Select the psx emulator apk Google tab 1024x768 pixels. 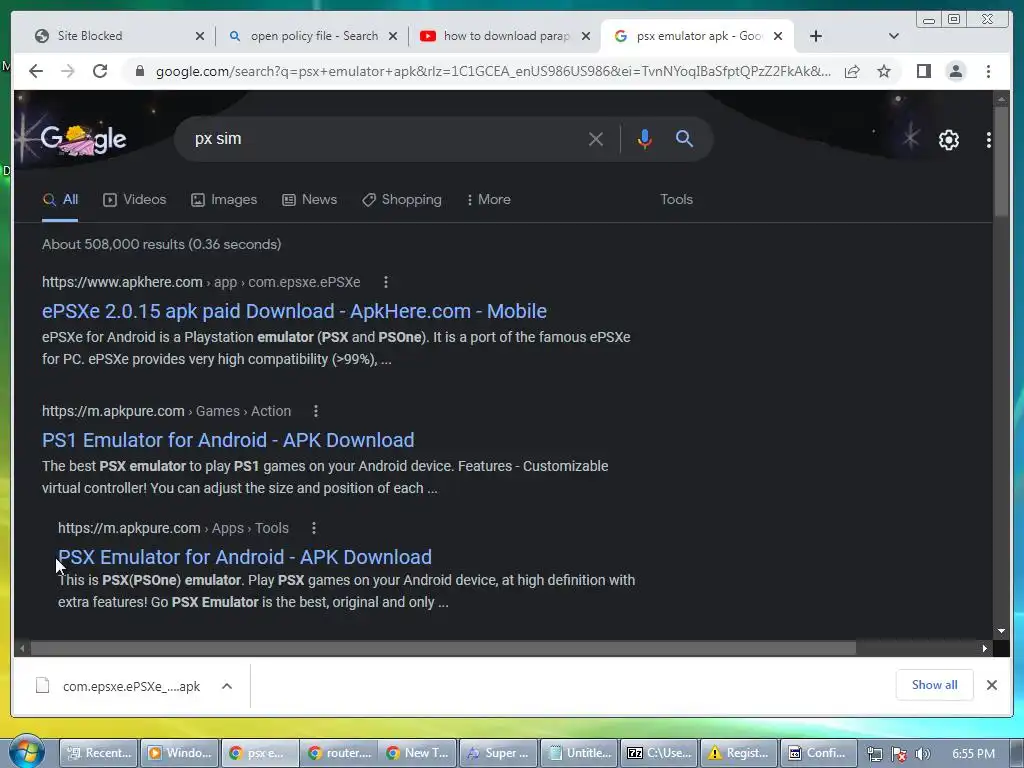[698, 36]
